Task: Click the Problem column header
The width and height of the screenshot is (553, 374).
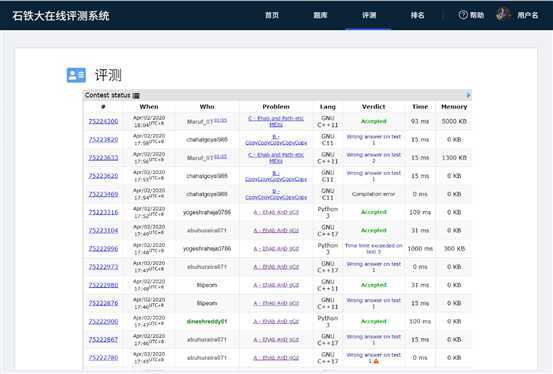Action: (276, 107)
